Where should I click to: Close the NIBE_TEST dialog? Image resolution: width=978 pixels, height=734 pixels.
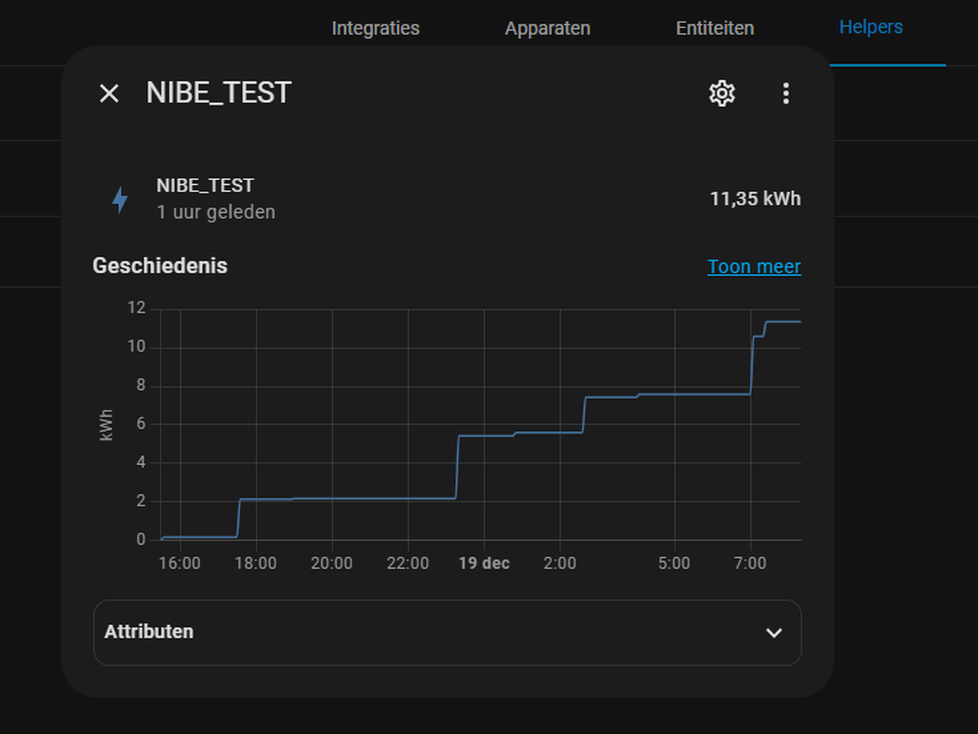tap(109, 93)
